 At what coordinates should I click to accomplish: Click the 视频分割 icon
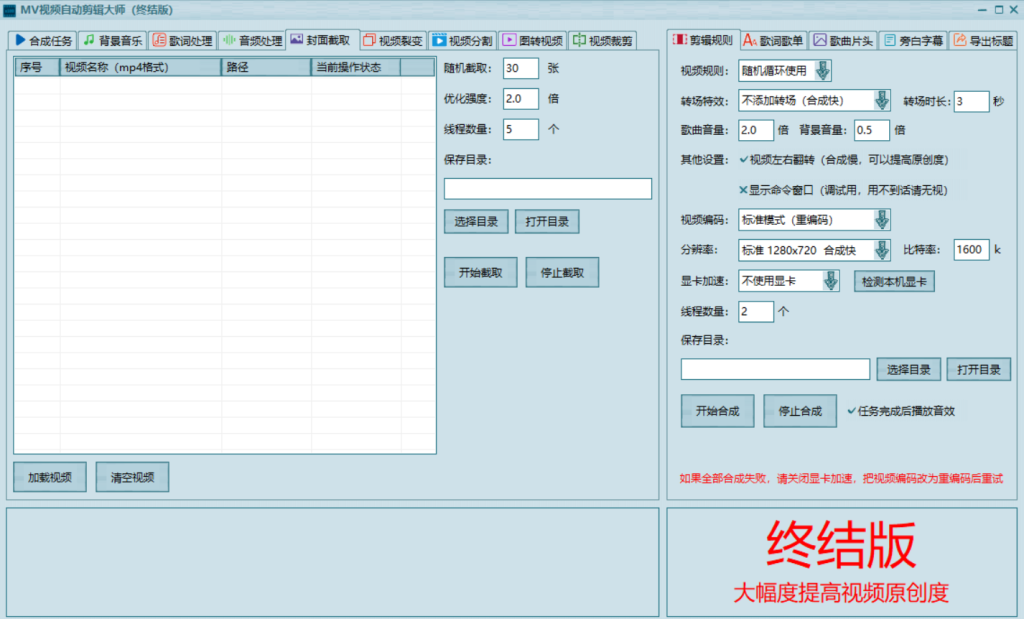tap(439, 41)
